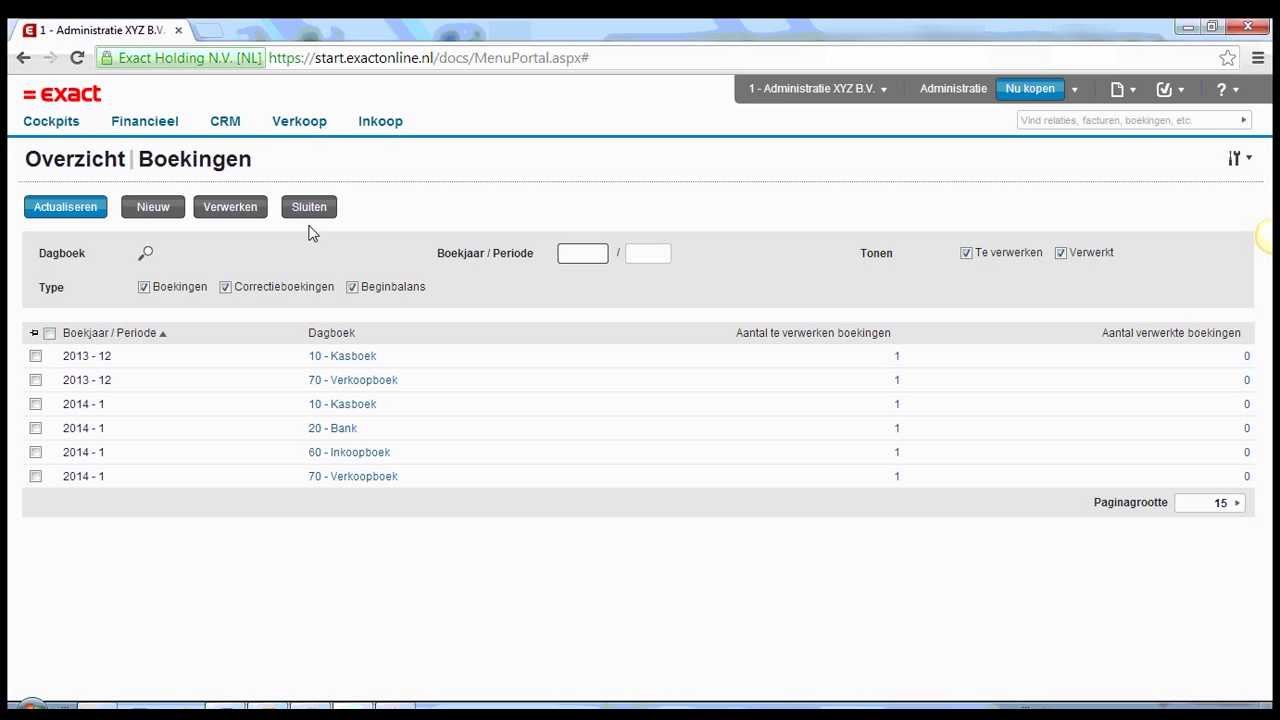Screen dimensions: 1280x720
Task: Click the browser address bar URL
Action: tap(429, 58)
